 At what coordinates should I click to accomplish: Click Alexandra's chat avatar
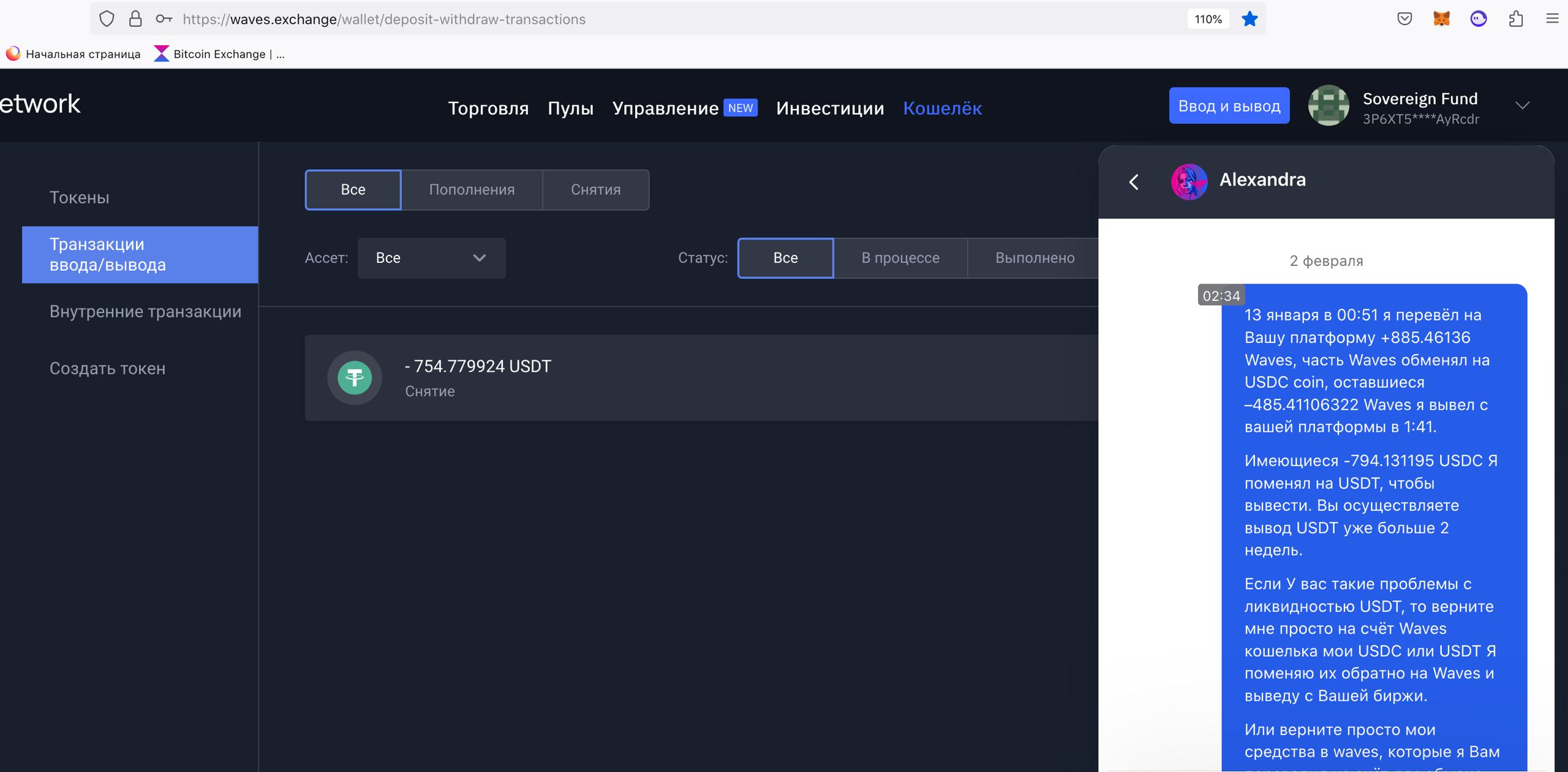pos(1189,181)
